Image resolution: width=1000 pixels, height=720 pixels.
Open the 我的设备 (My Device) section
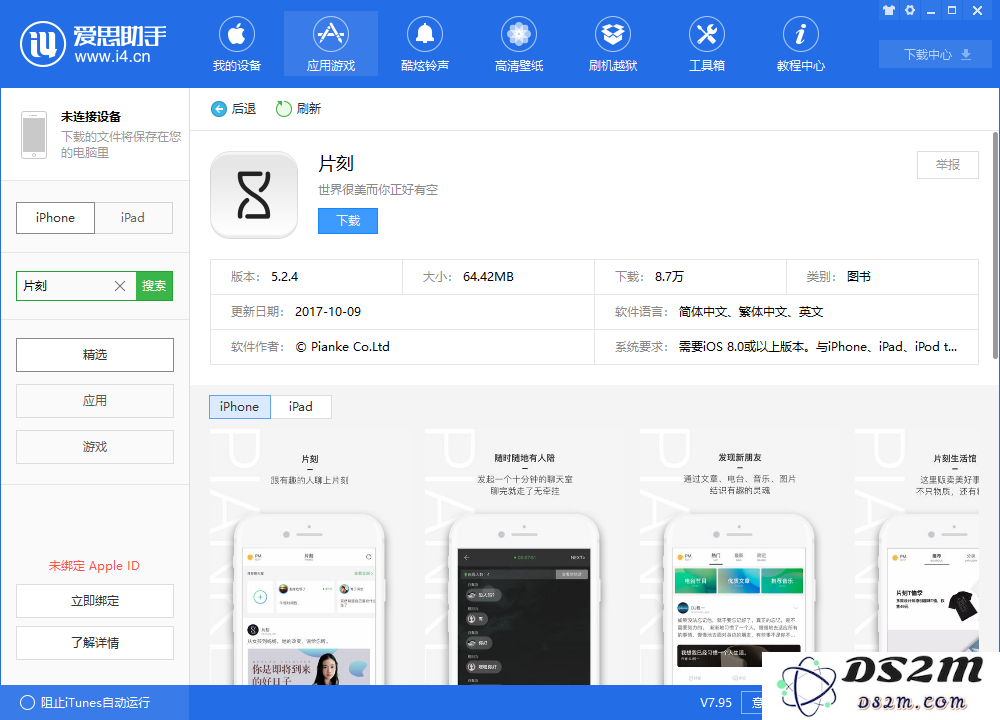click(x=237, y=44)
